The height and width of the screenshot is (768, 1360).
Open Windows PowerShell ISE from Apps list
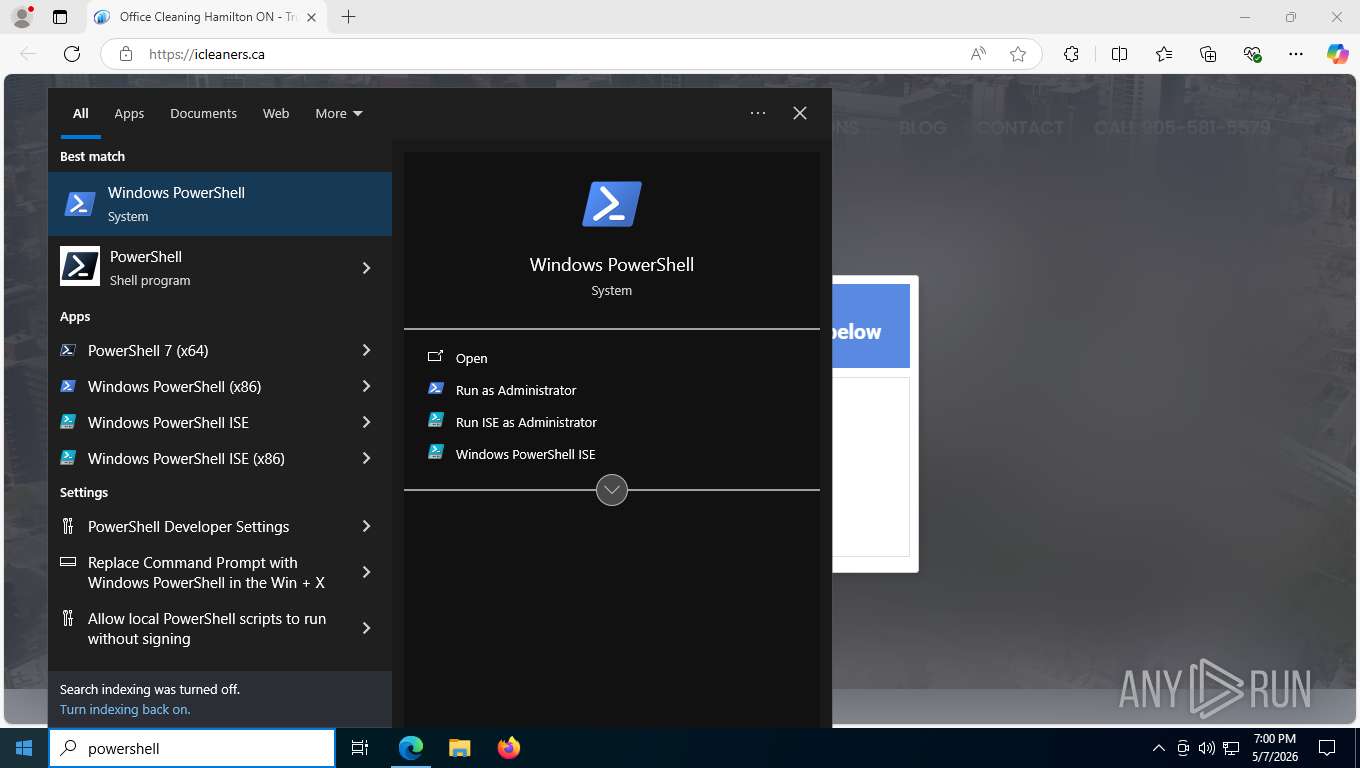tap(196, 422)
